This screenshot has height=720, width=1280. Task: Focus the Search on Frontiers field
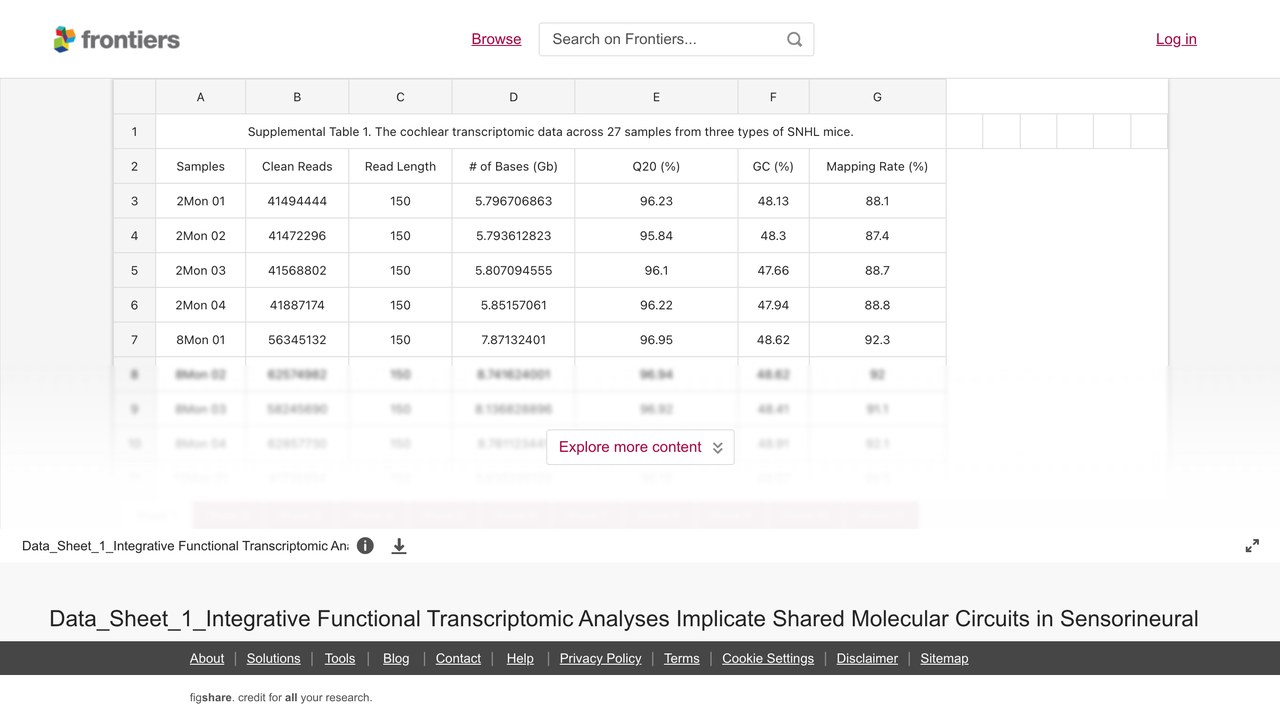pos(676,39)
